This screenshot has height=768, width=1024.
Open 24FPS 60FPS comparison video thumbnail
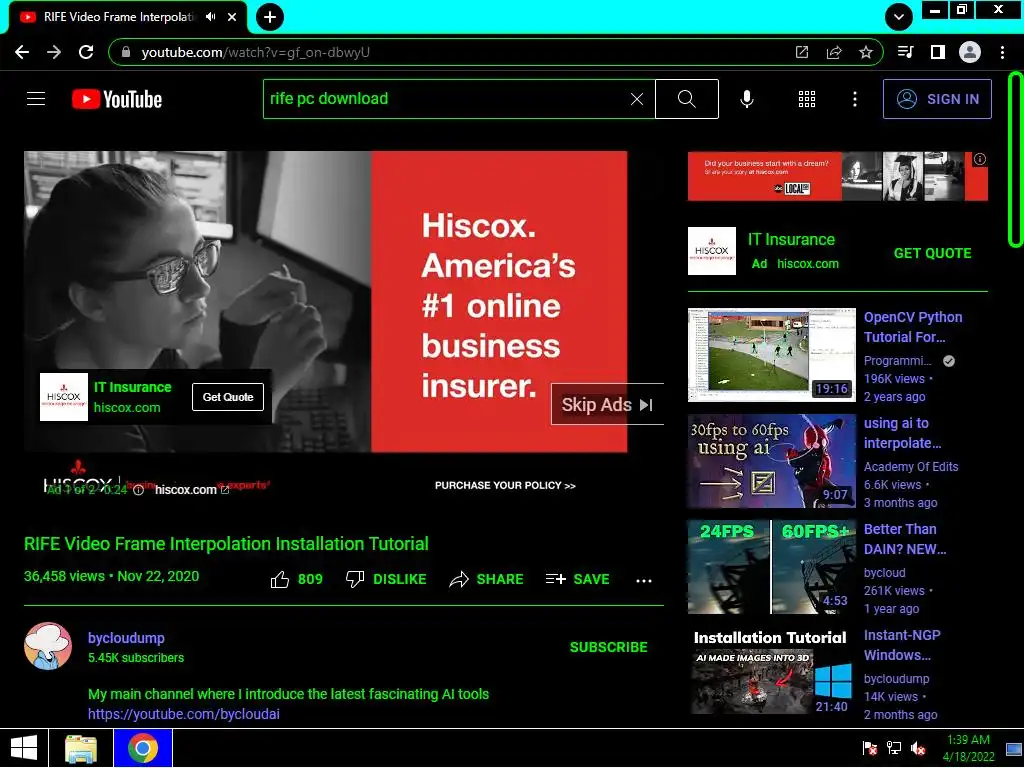tap(772, 567)
